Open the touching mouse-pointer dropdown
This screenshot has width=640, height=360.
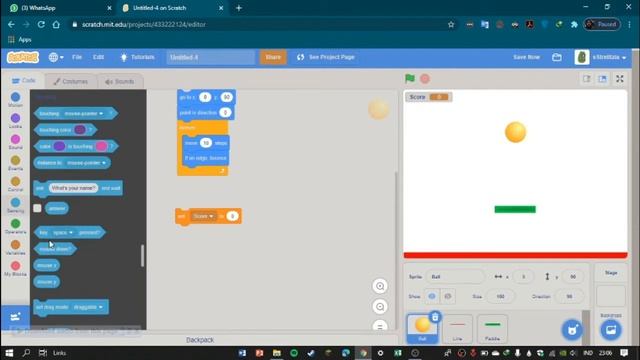(x=83, y=113)
